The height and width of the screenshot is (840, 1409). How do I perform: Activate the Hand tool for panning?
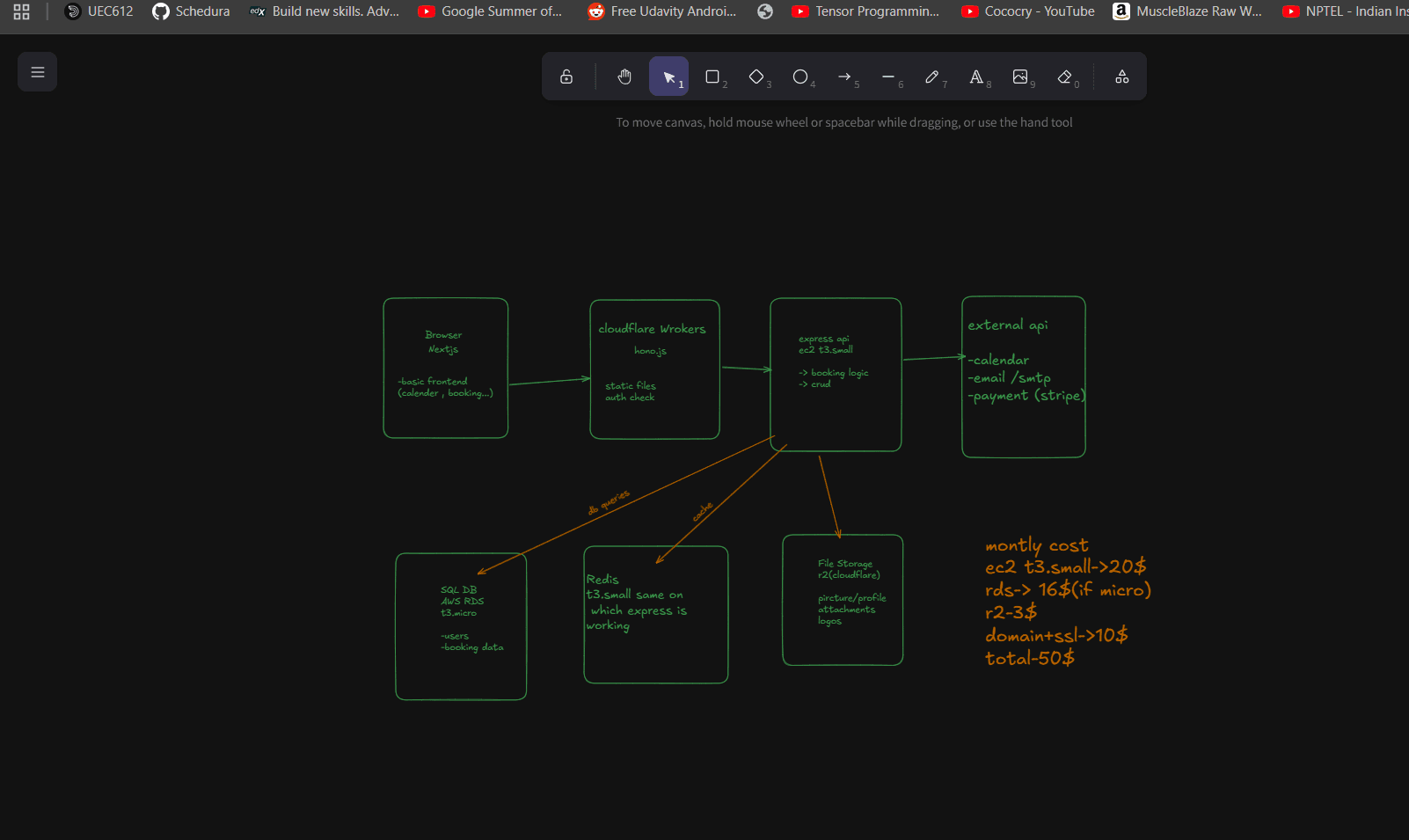(624, 77)
